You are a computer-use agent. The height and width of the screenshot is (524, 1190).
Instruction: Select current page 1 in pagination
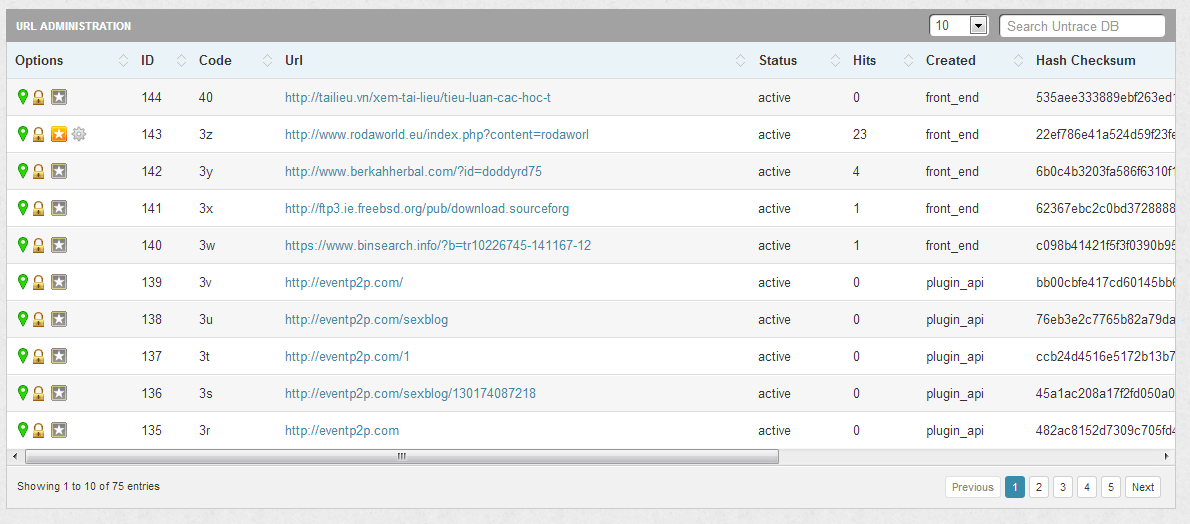[1015, 488]
